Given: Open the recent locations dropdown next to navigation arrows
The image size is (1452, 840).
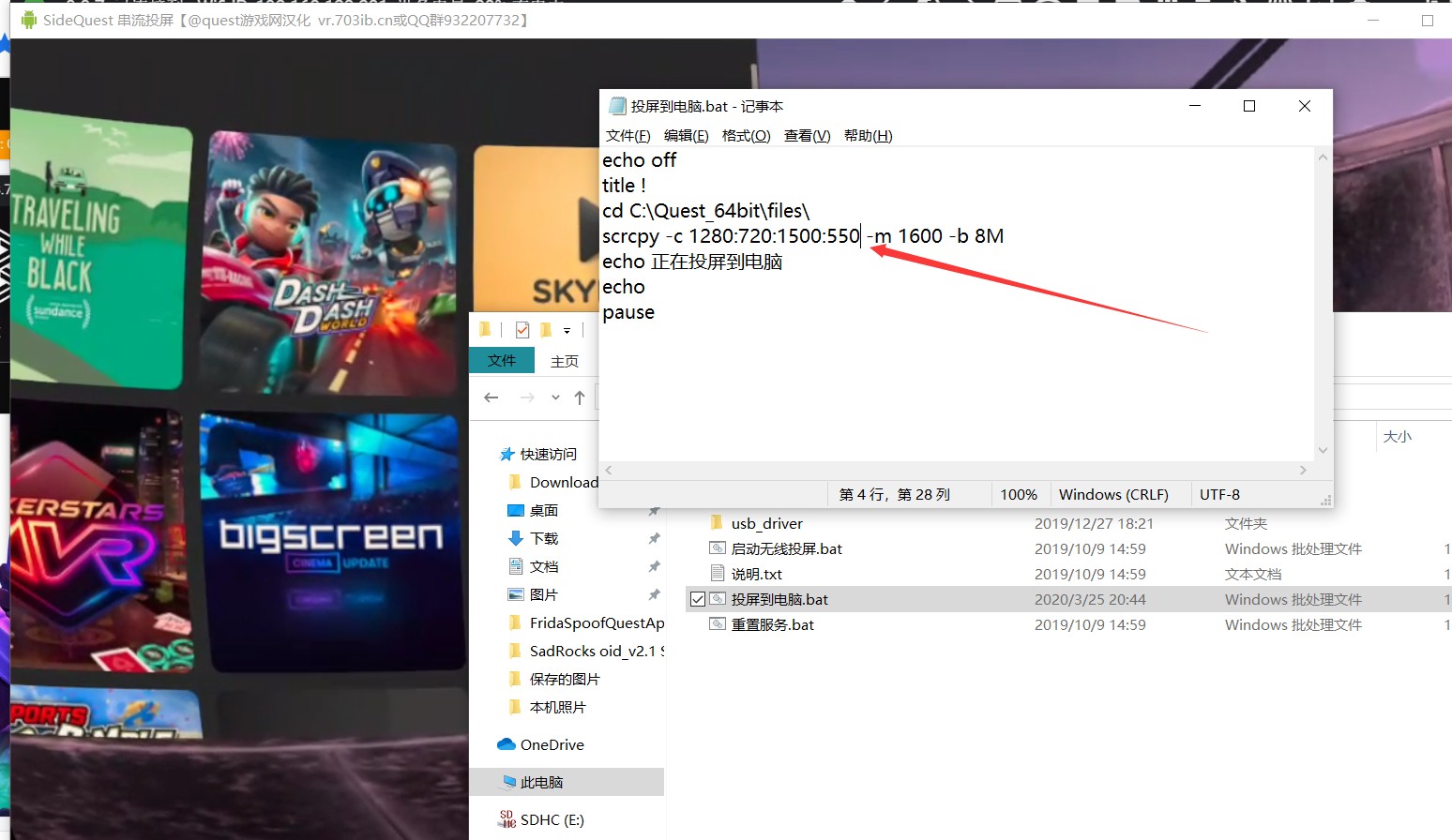Looking at the screenshot, I should [x=555, y=397].
